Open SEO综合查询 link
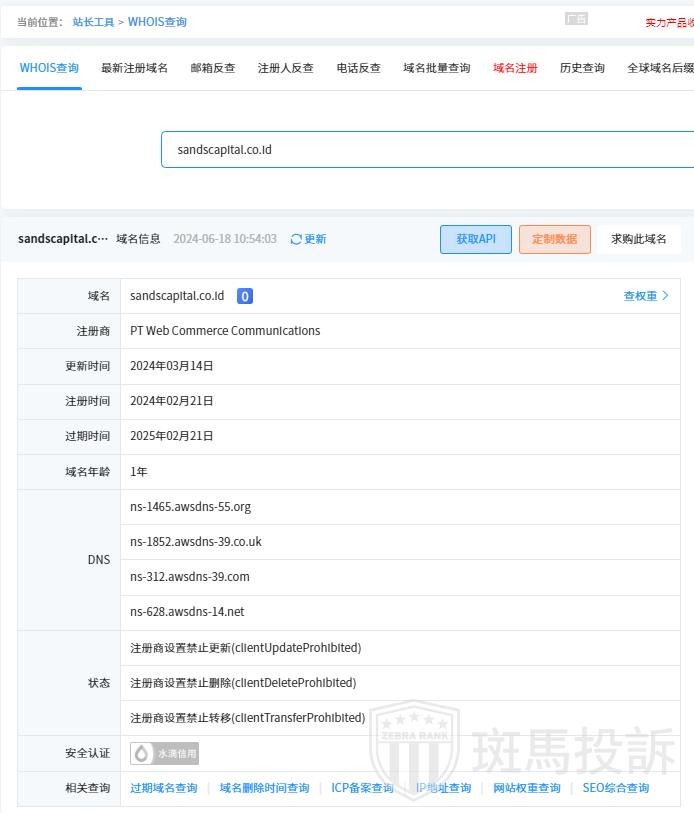694x813 pixels. tap(616, 788)
